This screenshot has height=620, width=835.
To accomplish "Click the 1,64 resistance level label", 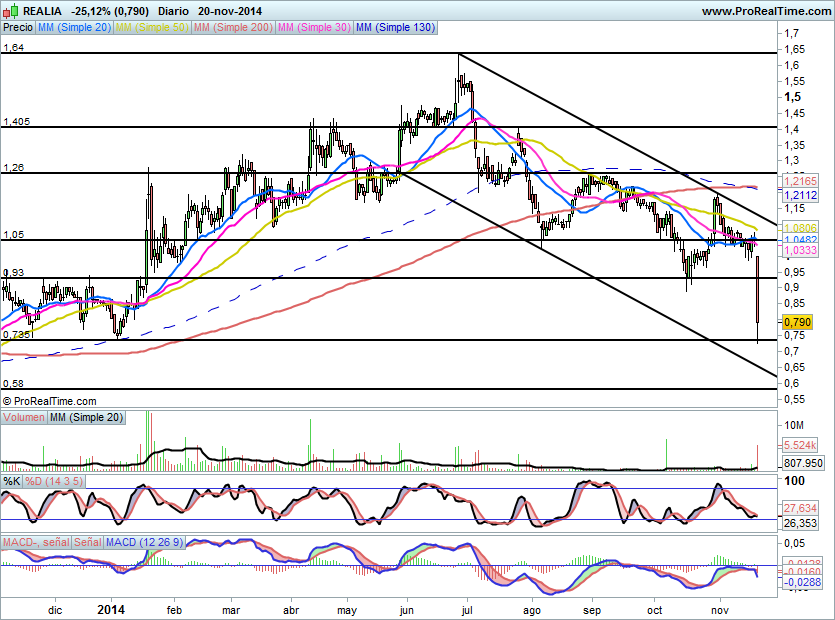I will 13,47.
